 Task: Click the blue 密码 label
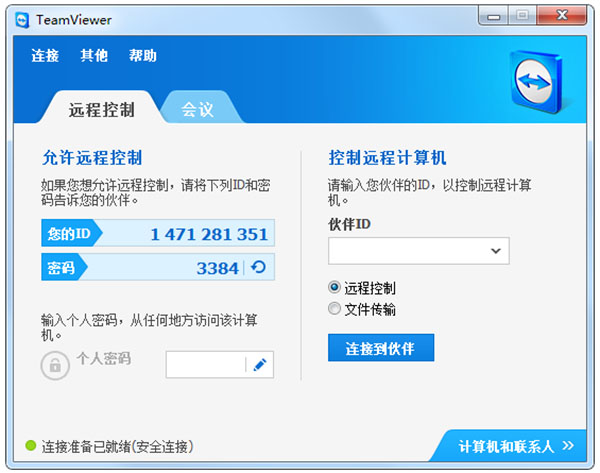point(64,267)
